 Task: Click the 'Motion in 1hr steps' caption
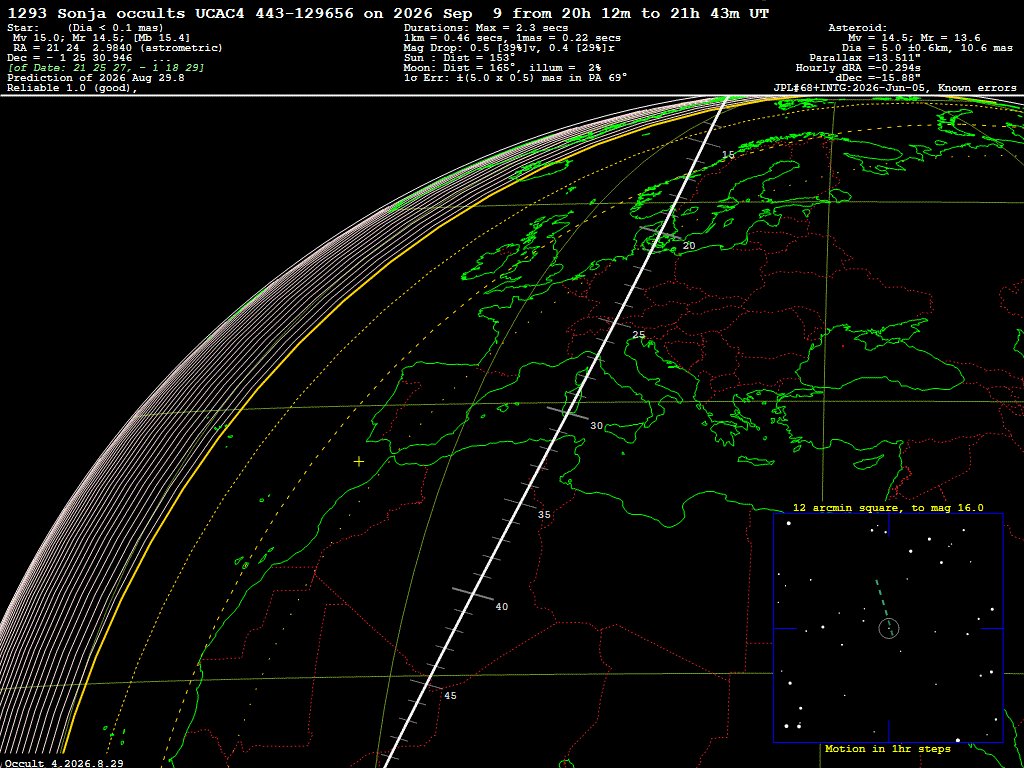(x=888, y=749)
